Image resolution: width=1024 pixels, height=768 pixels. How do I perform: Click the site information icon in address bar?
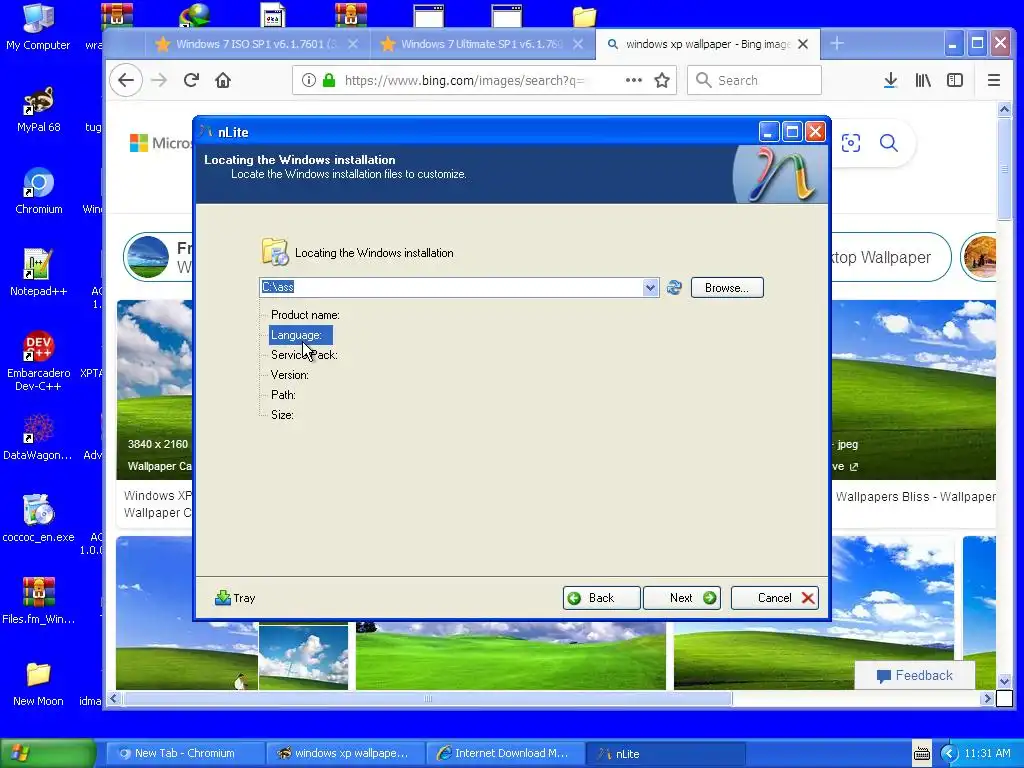pyautogui.click(x=308, y=80)
